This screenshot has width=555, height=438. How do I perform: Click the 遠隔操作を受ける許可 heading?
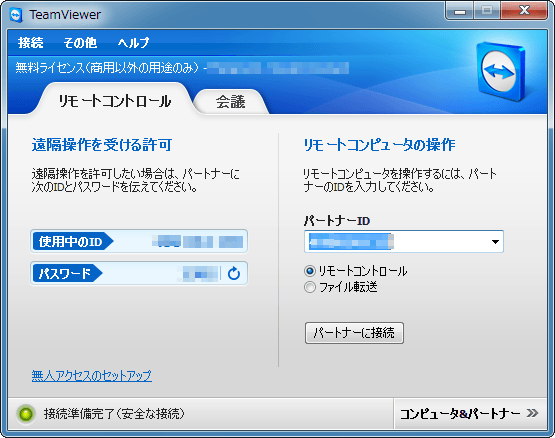pos(102,145)
